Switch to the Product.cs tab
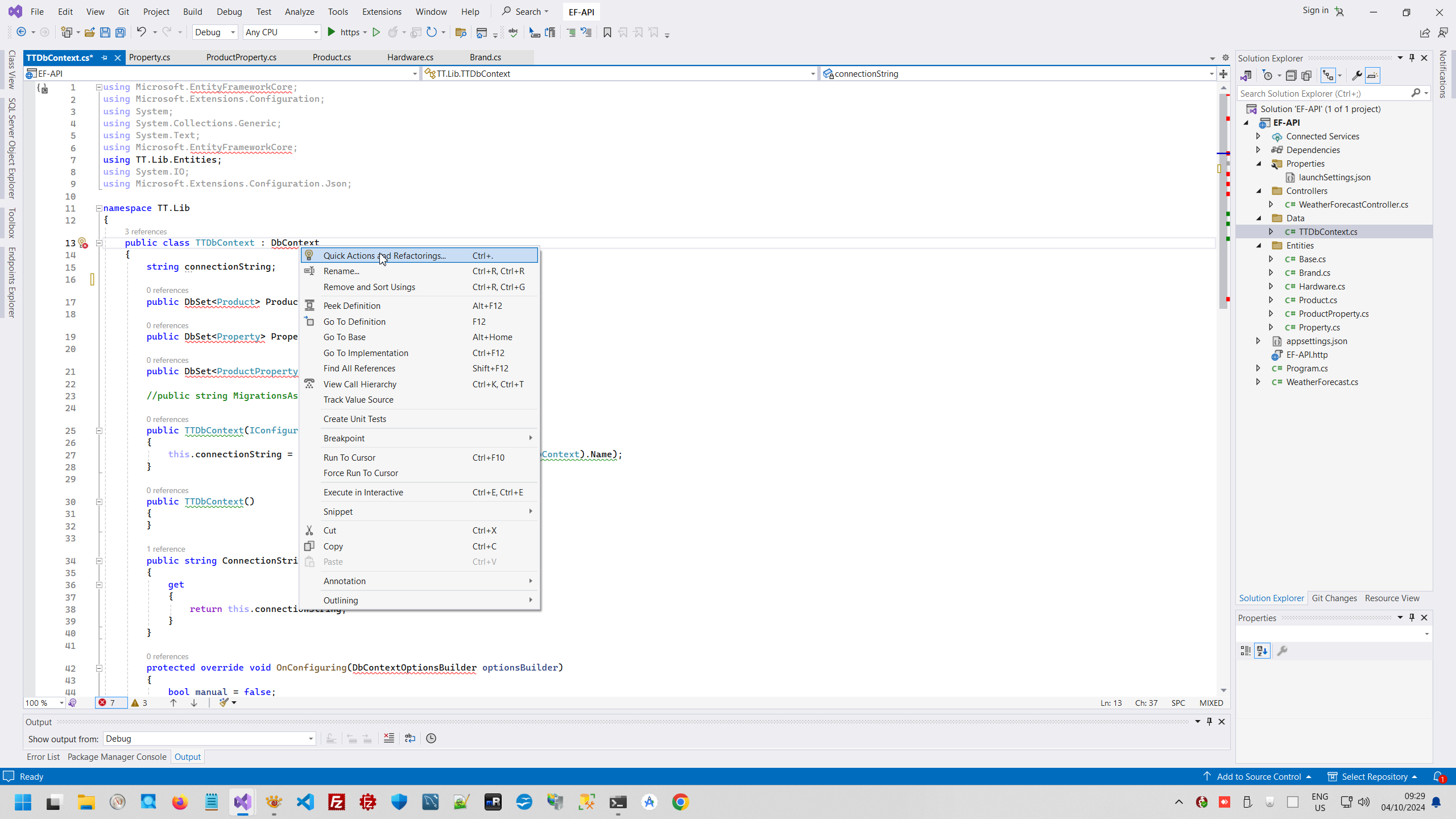Image resolution: width=1456 pixels, height=819 pixels. (x=332, y=57)
